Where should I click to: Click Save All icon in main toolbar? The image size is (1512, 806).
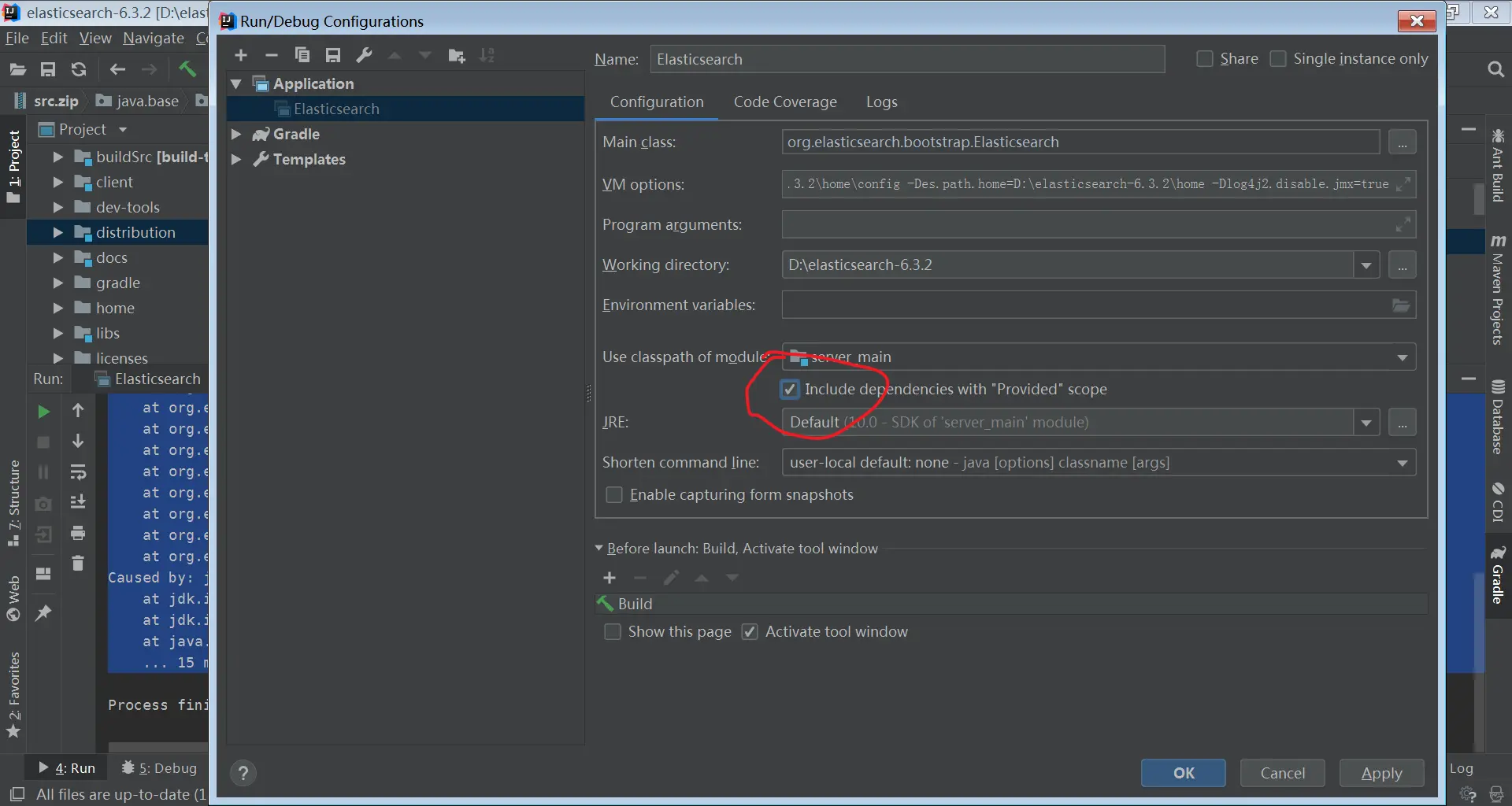48,69
